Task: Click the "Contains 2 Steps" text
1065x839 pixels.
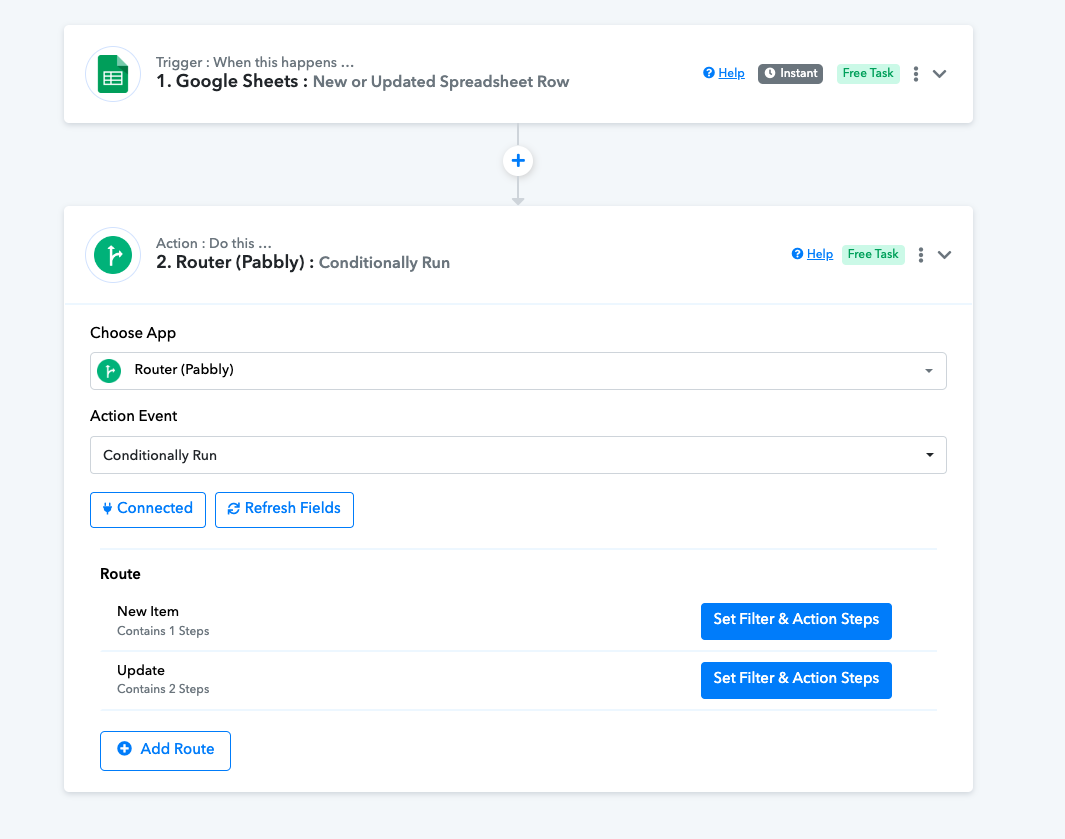Action: click(x=163, y=689)
